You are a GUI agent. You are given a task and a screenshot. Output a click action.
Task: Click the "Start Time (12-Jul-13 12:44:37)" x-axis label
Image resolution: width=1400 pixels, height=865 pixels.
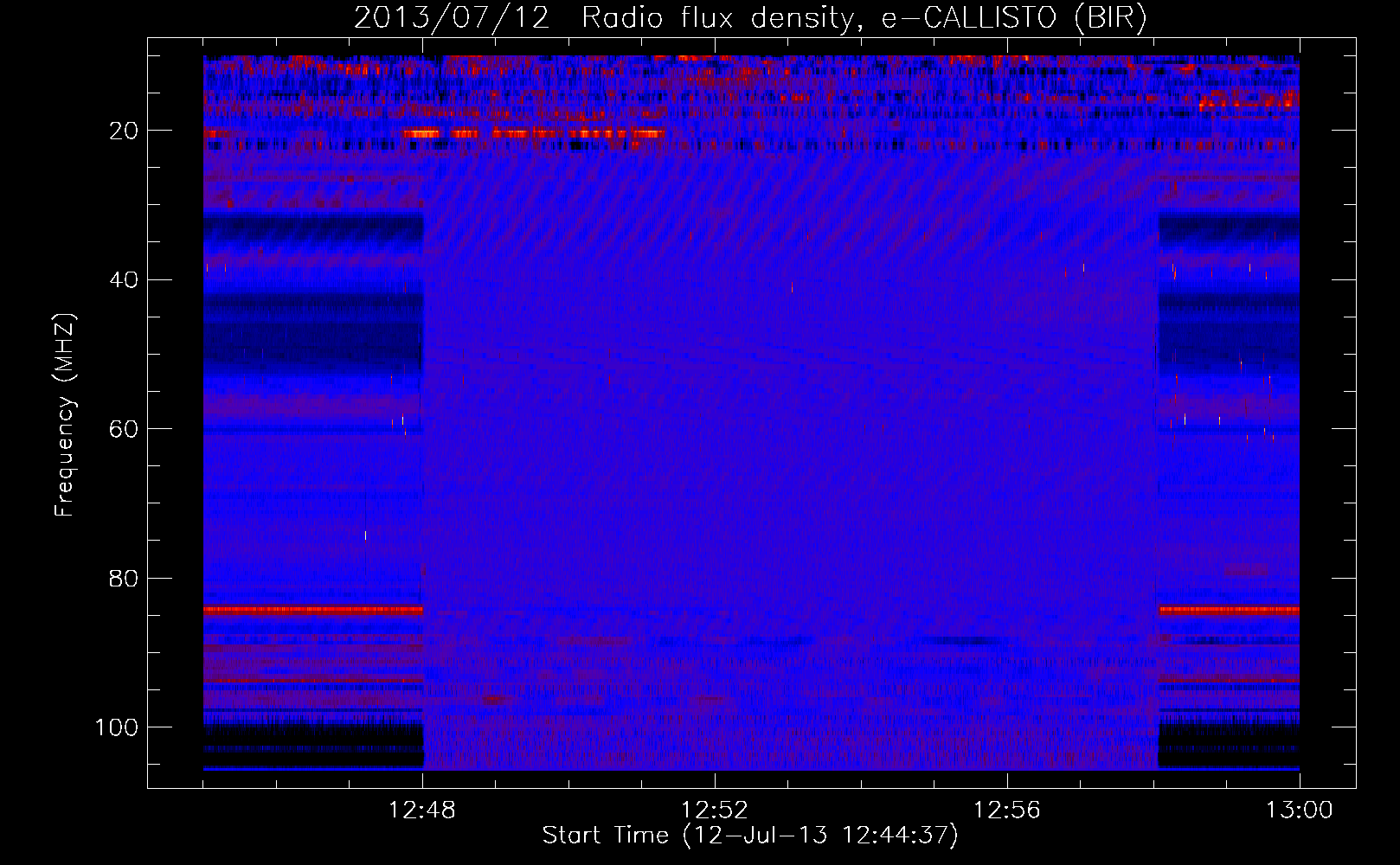click(751, 836)
